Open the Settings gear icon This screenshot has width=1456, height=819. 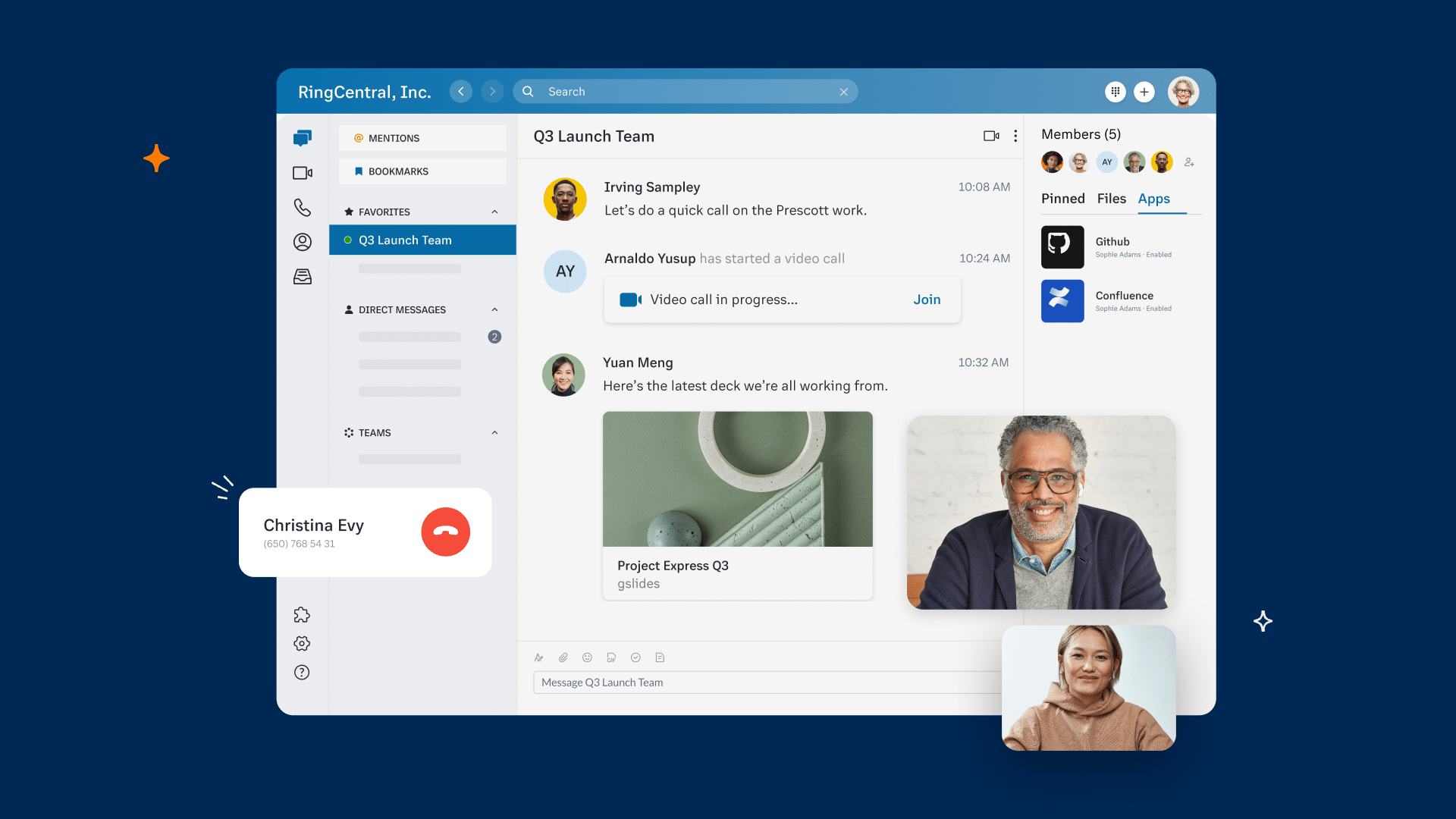(x=302, y=643)
